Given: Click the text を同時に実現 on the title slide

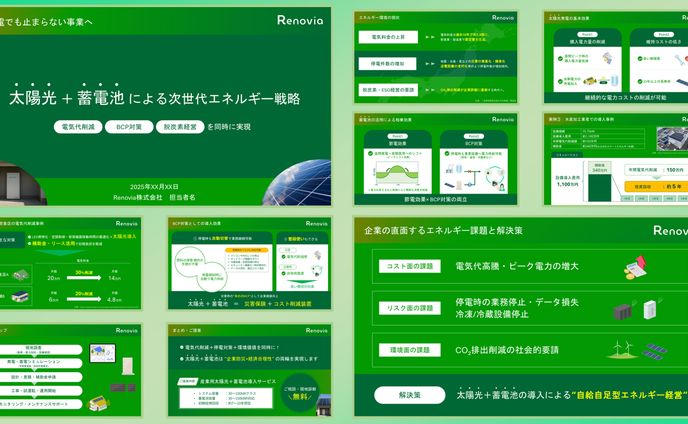Looking at the screenshot, I should (x=229, y=127).
